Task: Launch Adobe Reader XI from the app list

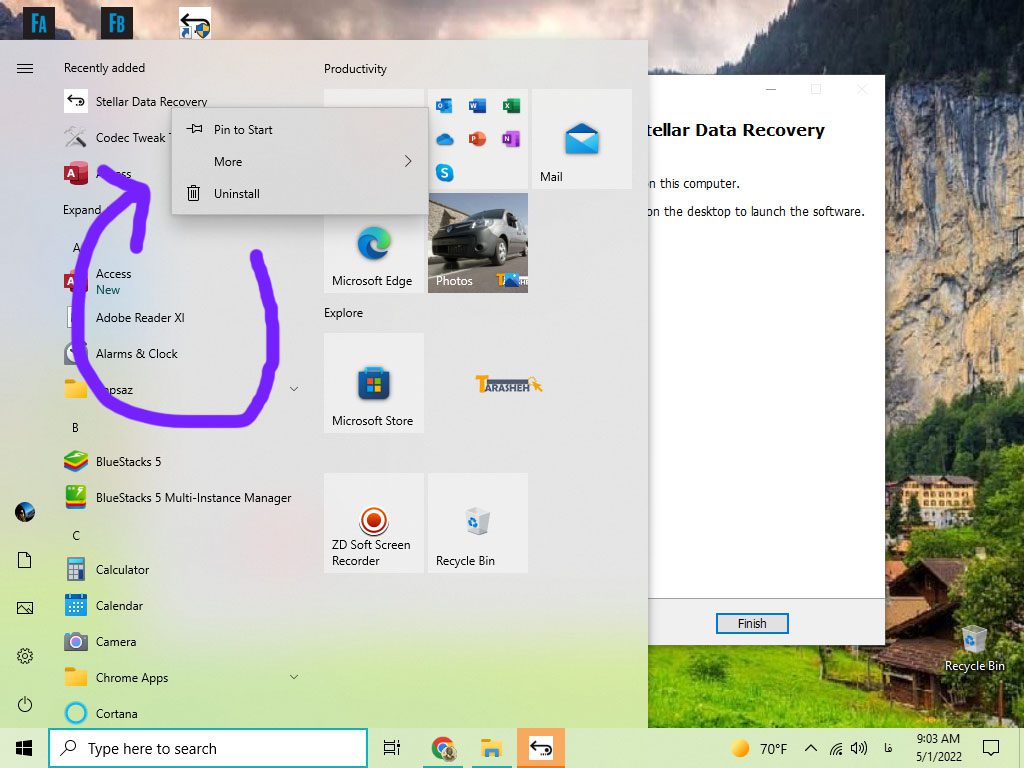Action: 125,317
